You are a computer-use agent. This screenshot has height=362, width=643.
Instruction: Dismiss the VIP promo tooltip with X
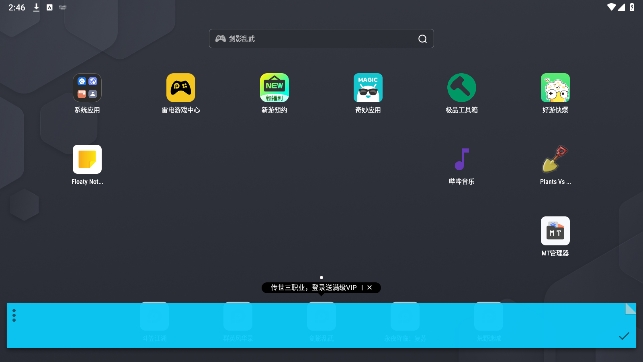click(369, 287)
